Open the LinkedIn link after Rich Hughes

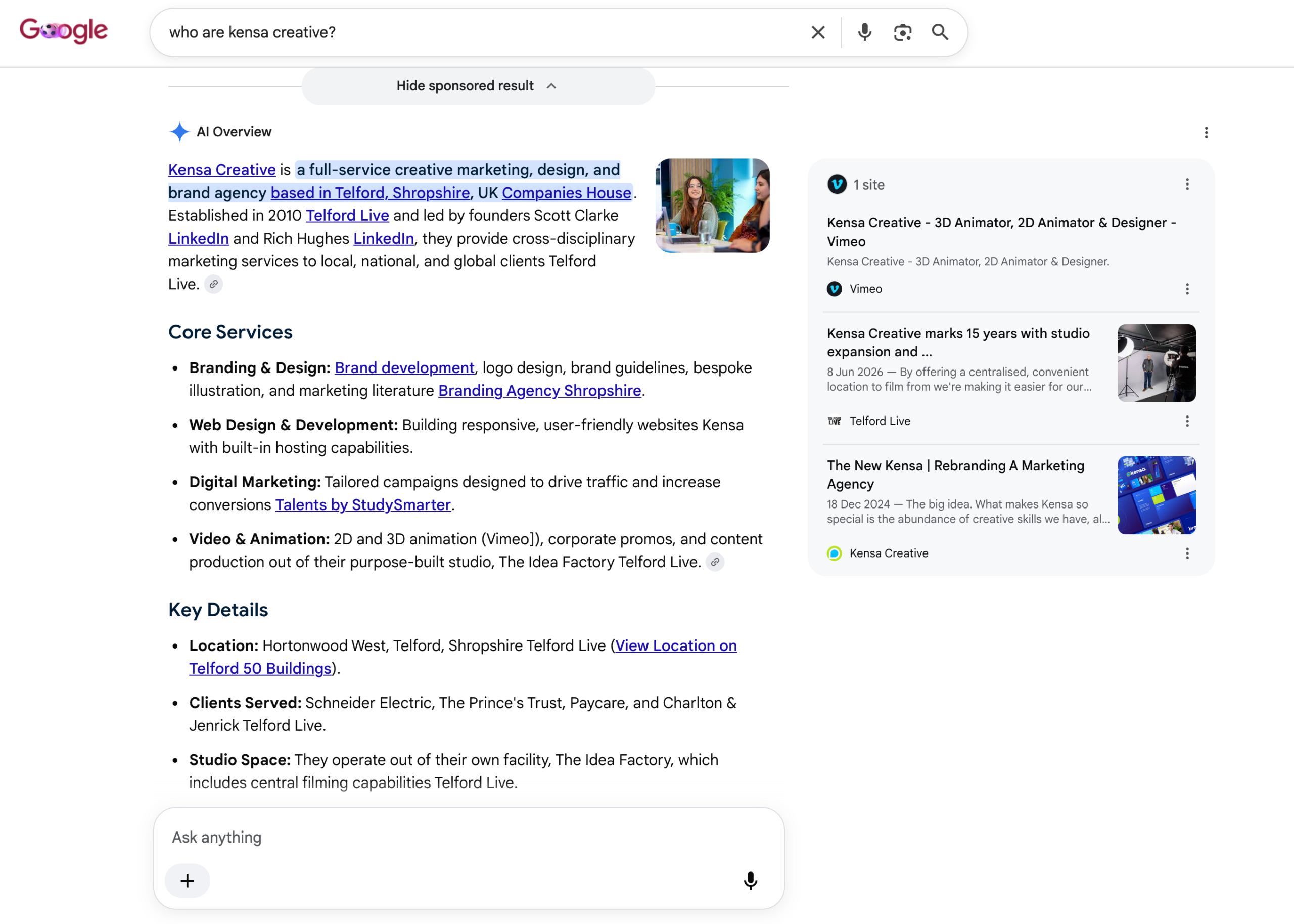click(384, 239)
